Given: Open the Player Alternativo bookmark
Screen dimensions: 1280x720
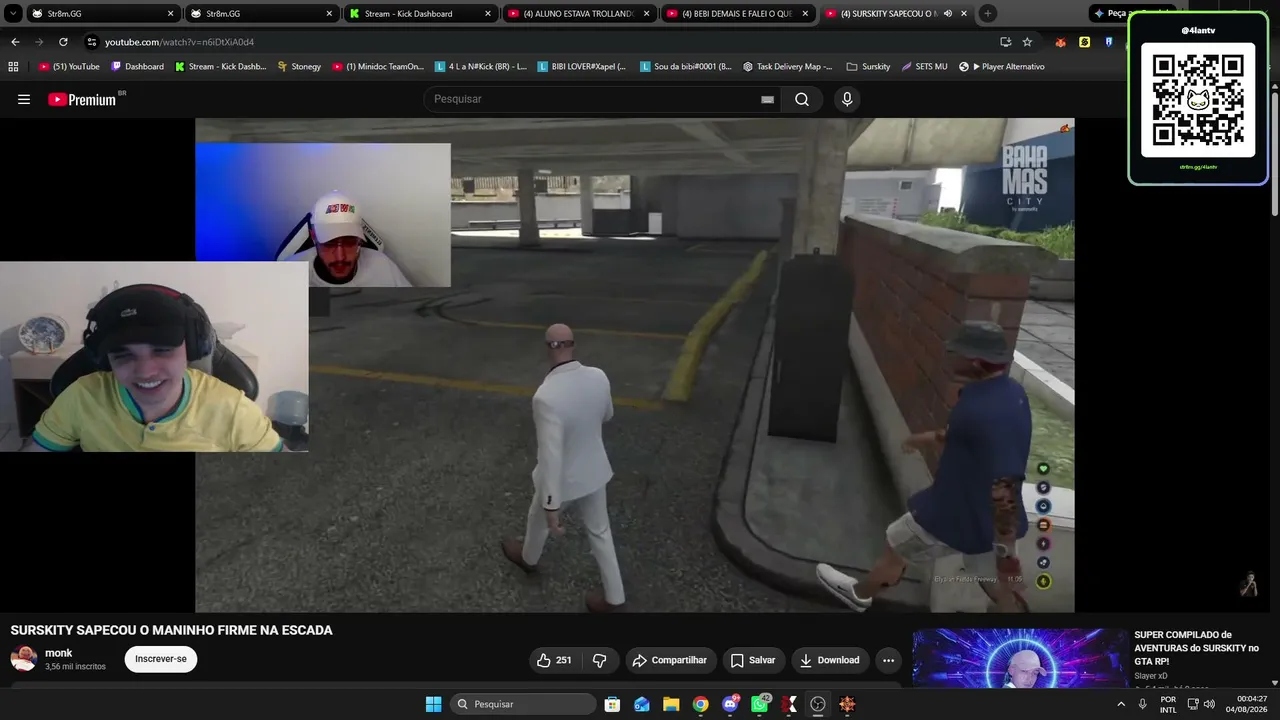Looking at the screenshot, I should pos(1001,66).
